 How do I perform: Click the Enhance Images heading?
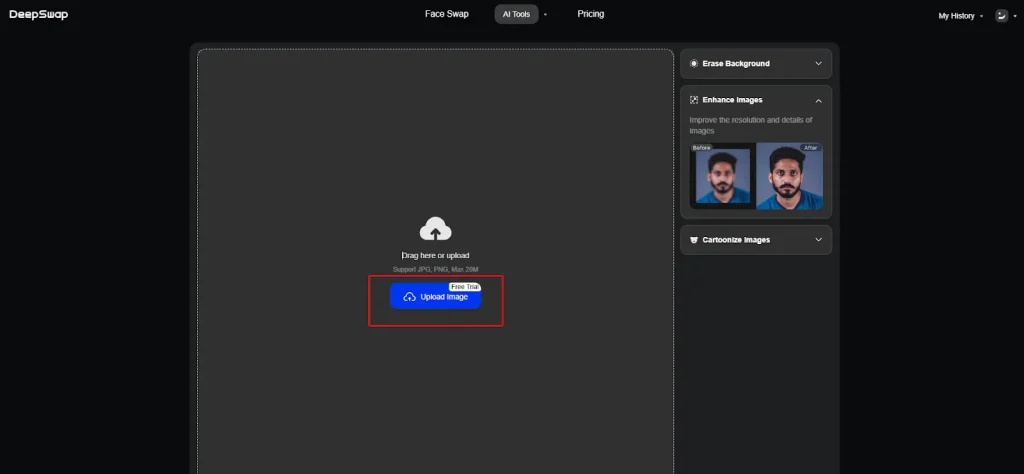[x=732, y=100]
